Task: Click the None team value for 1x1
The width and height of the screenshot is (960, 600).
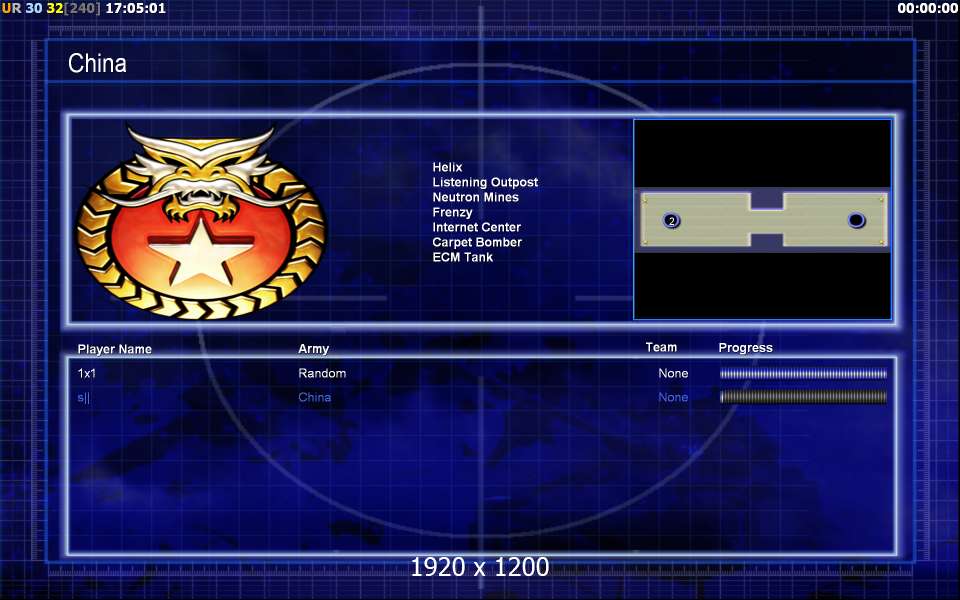Action: [673, 373]
